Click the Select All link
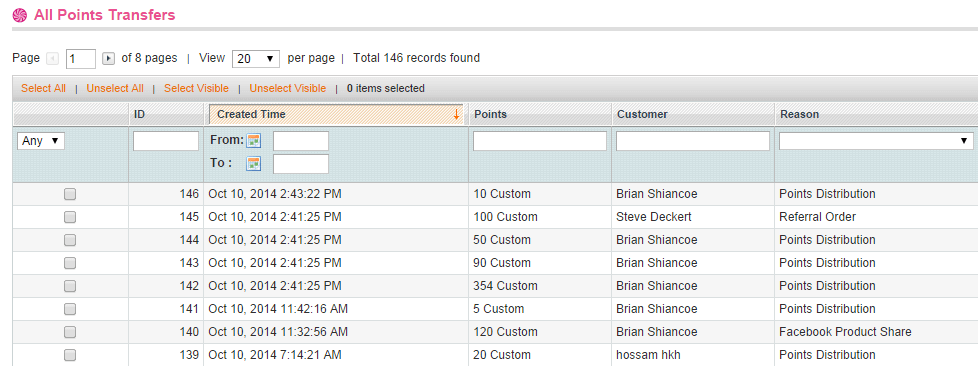 click(43, 89)
